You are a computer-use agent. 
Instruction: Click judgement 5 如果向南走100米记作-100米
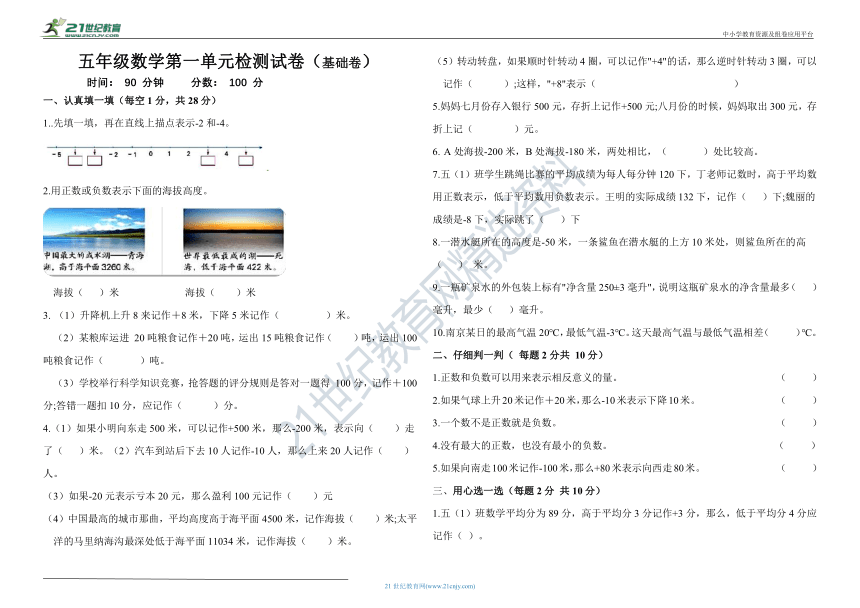point(567,468)
